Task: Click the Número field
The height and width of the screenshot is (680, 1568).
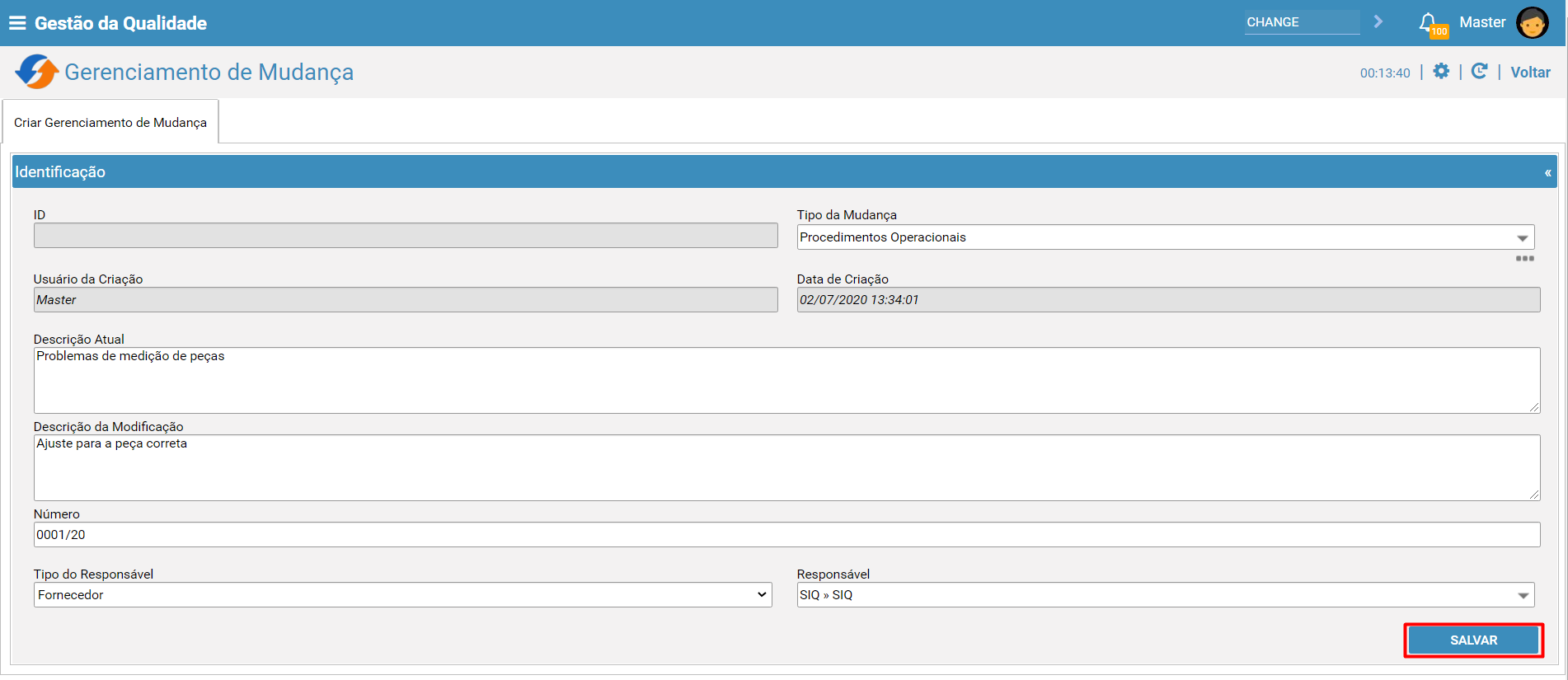Action: click(786, 535)
